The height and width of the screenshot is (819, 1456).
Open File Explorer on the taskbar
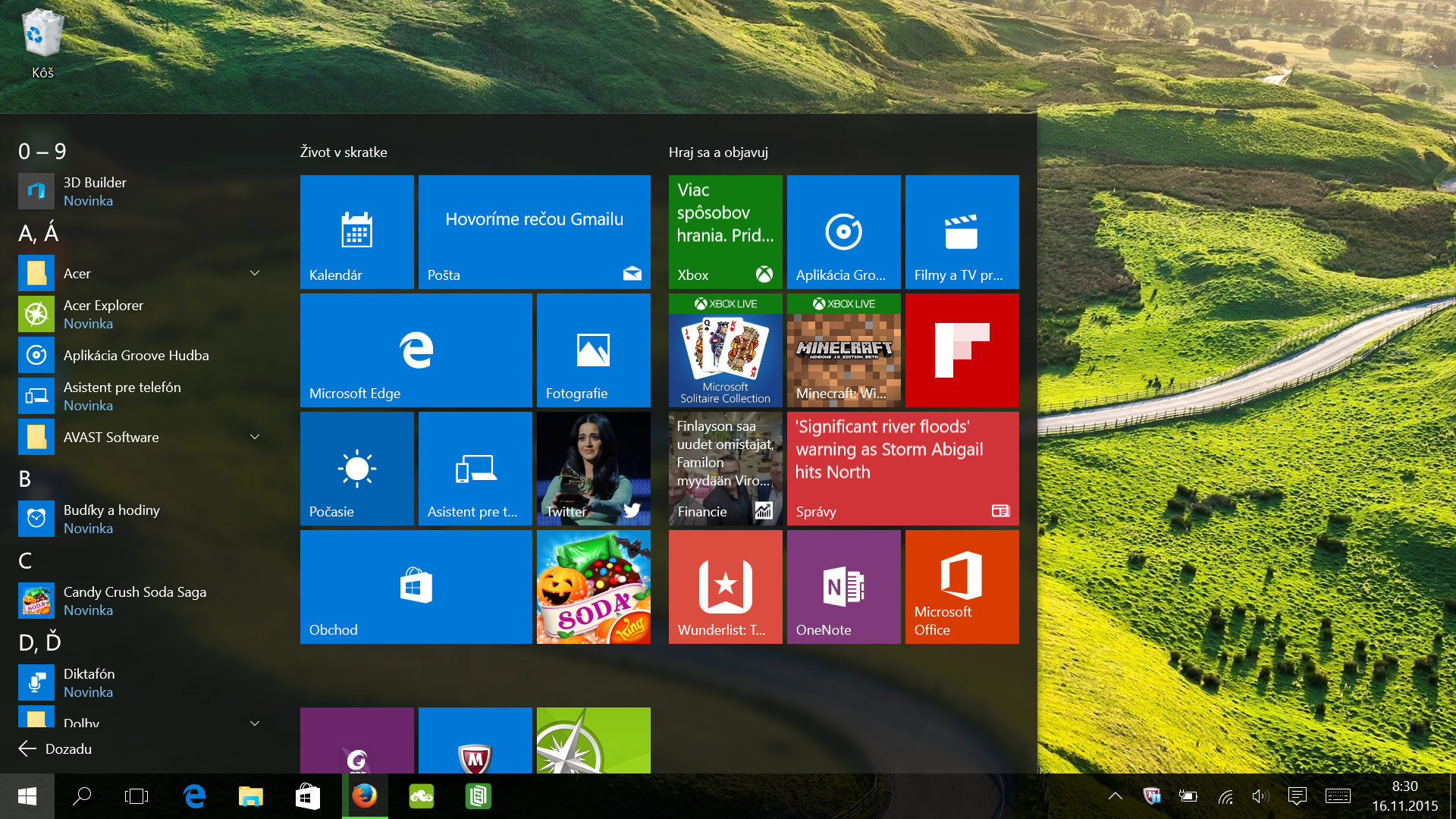point(251,796)
